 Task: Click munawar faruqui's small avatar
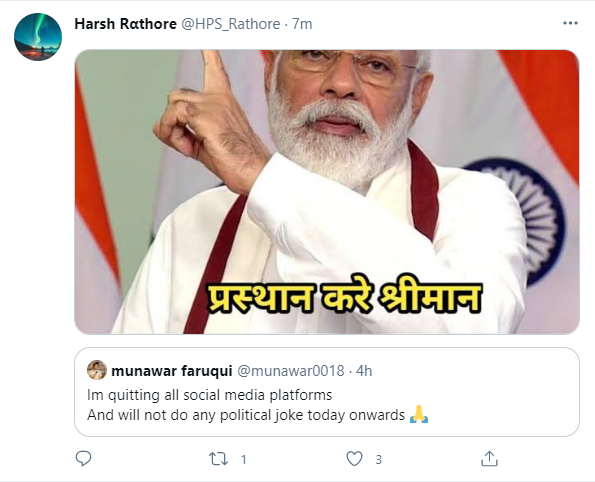(x=97, y=370)
